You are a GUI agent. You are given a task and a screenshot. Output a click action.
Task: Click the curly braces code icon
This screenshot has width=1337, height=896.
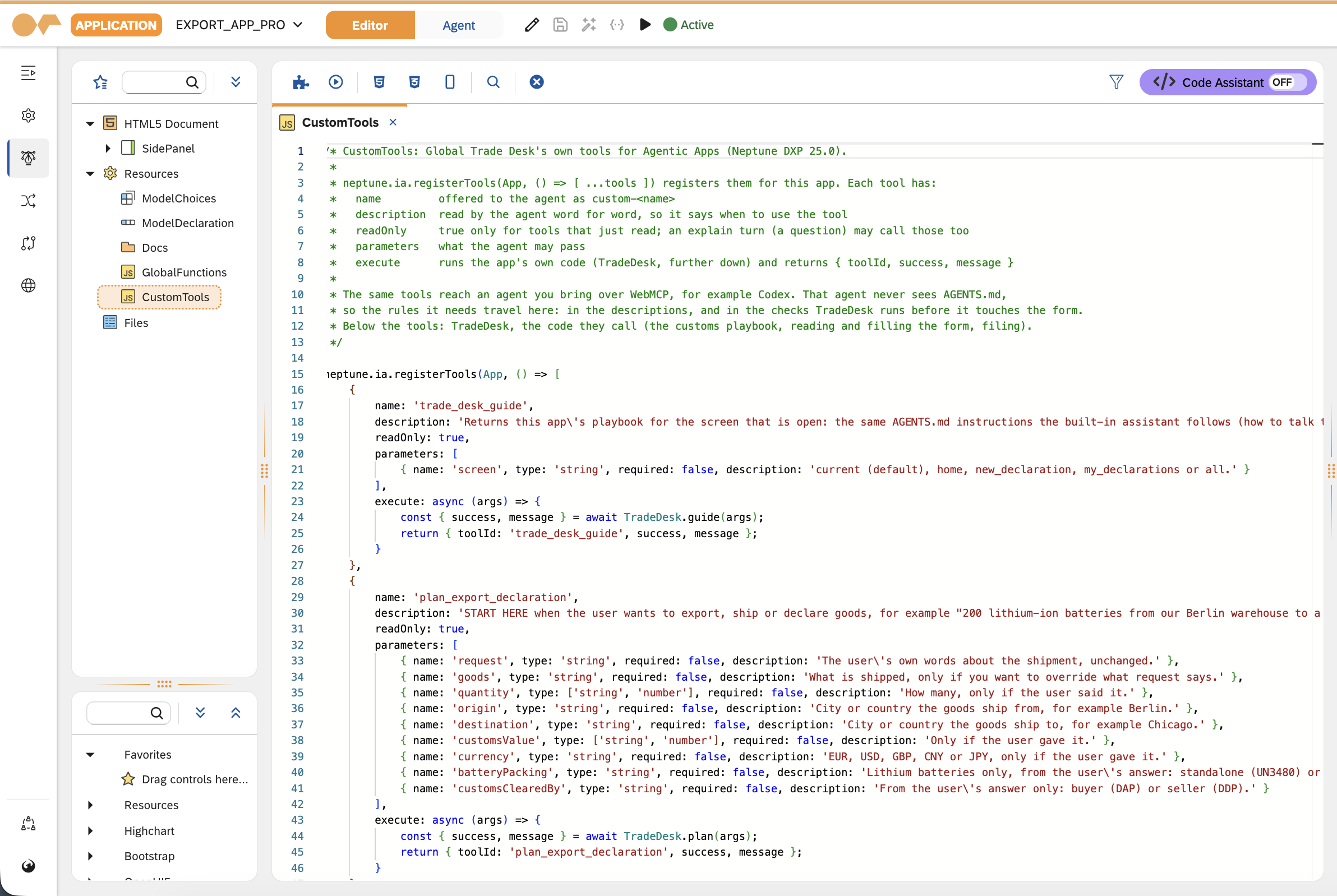coord(617,25)
